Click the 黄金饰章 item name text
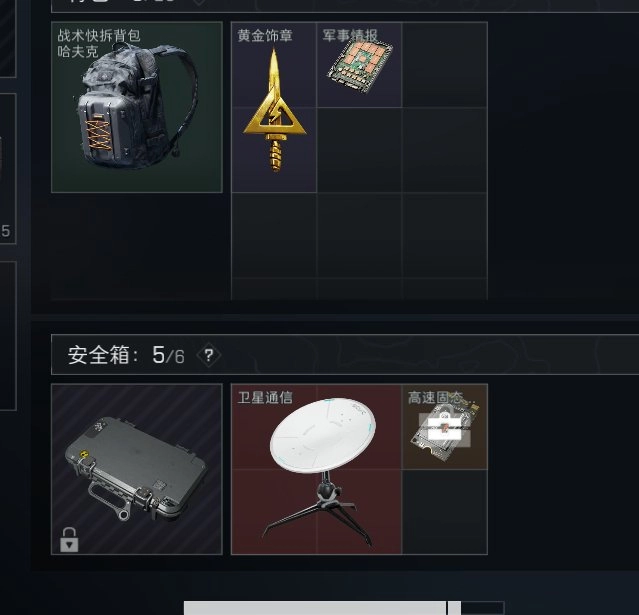This screenshot has height=615, width=639. [x=265, y=36]
